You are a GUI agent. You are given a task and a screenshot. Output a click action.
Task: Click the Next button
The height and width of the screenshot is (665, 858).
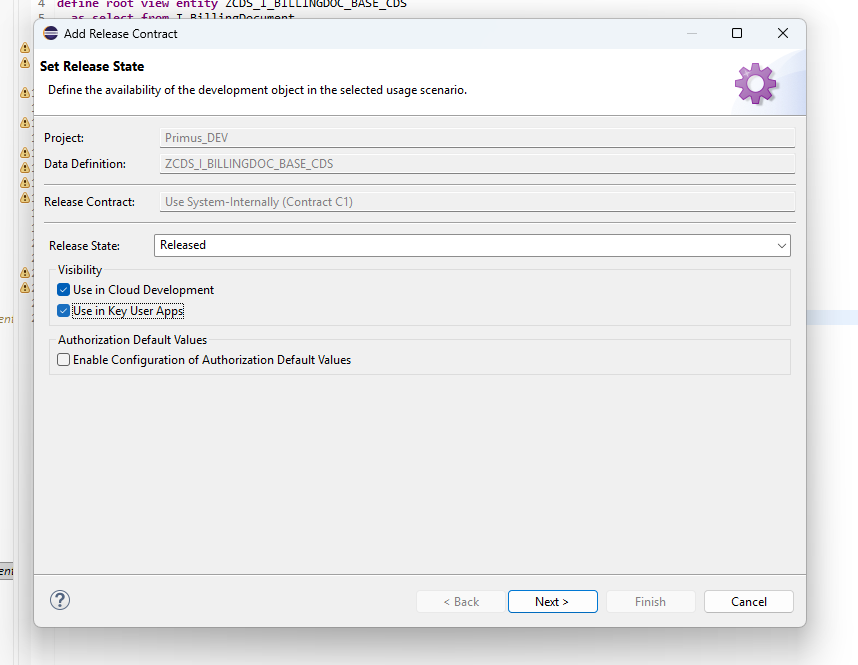(553, 602)
